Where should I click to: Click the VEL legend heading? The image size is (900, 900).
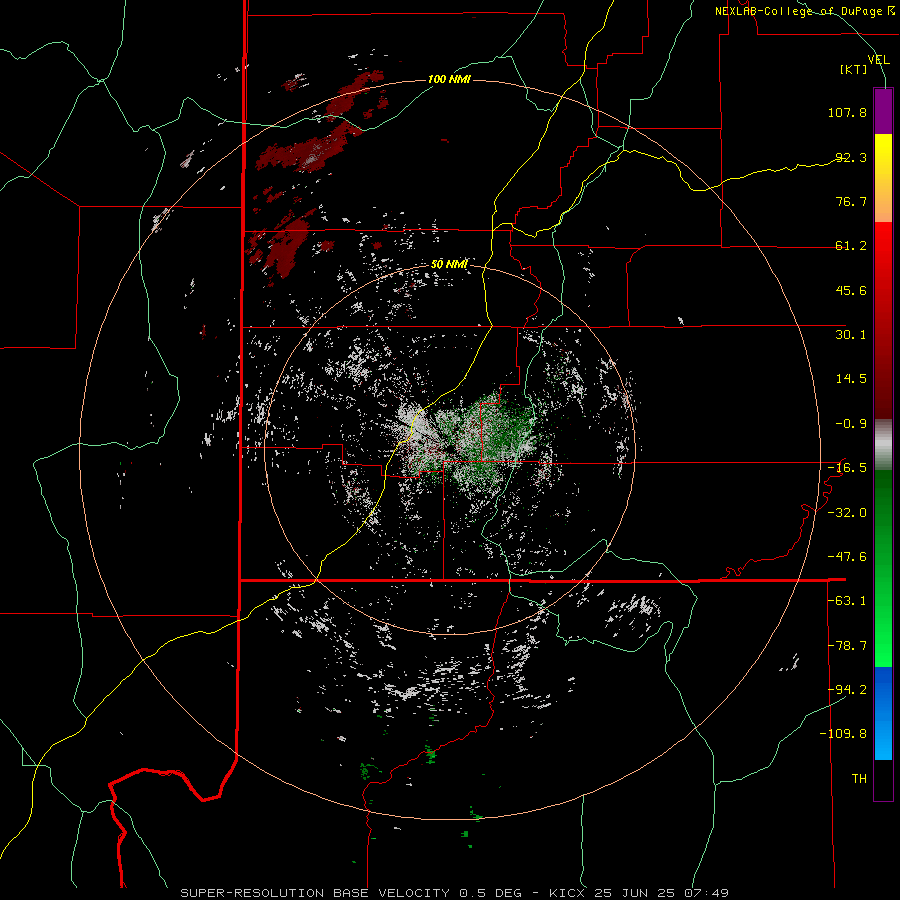(878, 60)
